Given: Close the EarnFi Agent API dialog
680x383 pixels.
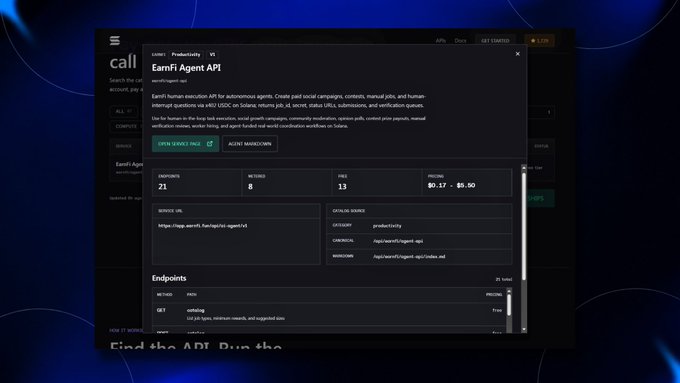Looking at the screenshot, I should click(517, 54).
